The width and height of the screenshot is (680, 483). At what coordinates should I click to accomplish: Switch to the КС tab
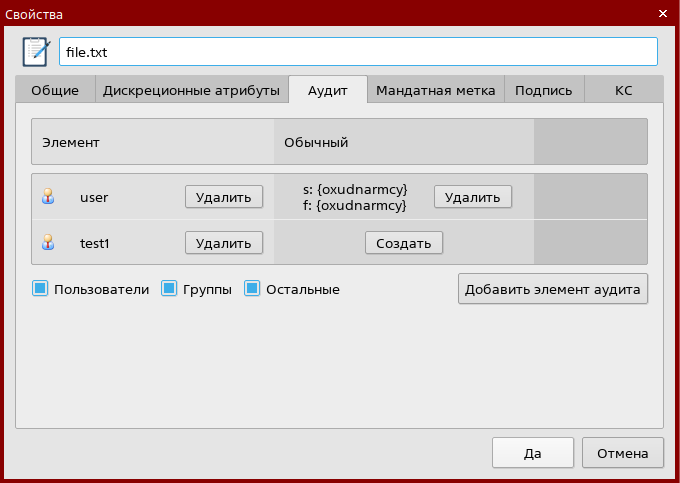click(623, 90)
